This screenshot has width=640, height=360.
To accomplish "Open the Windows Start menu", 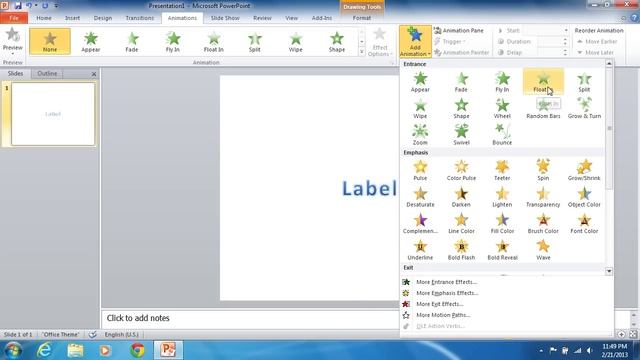I will click(13, 350).
